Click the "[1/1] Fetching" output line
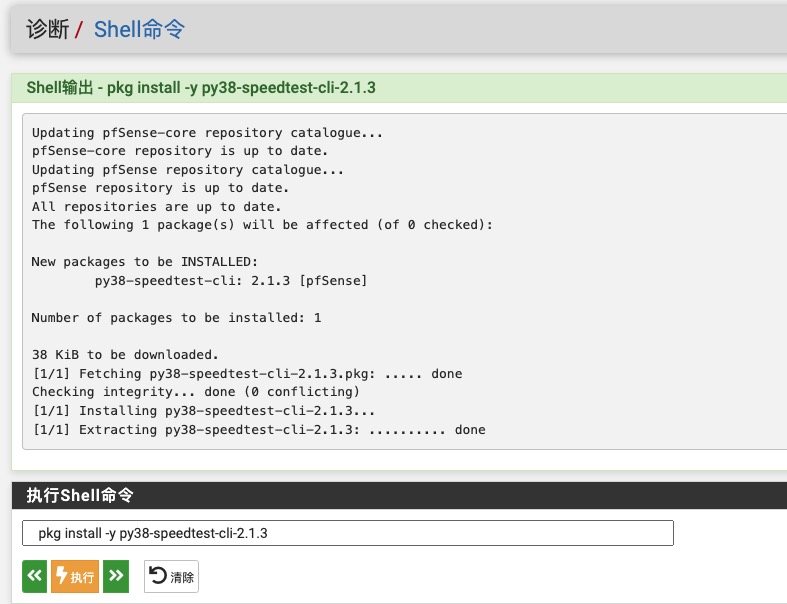This screenshot has height=604, width=787. tap(247, 374)
